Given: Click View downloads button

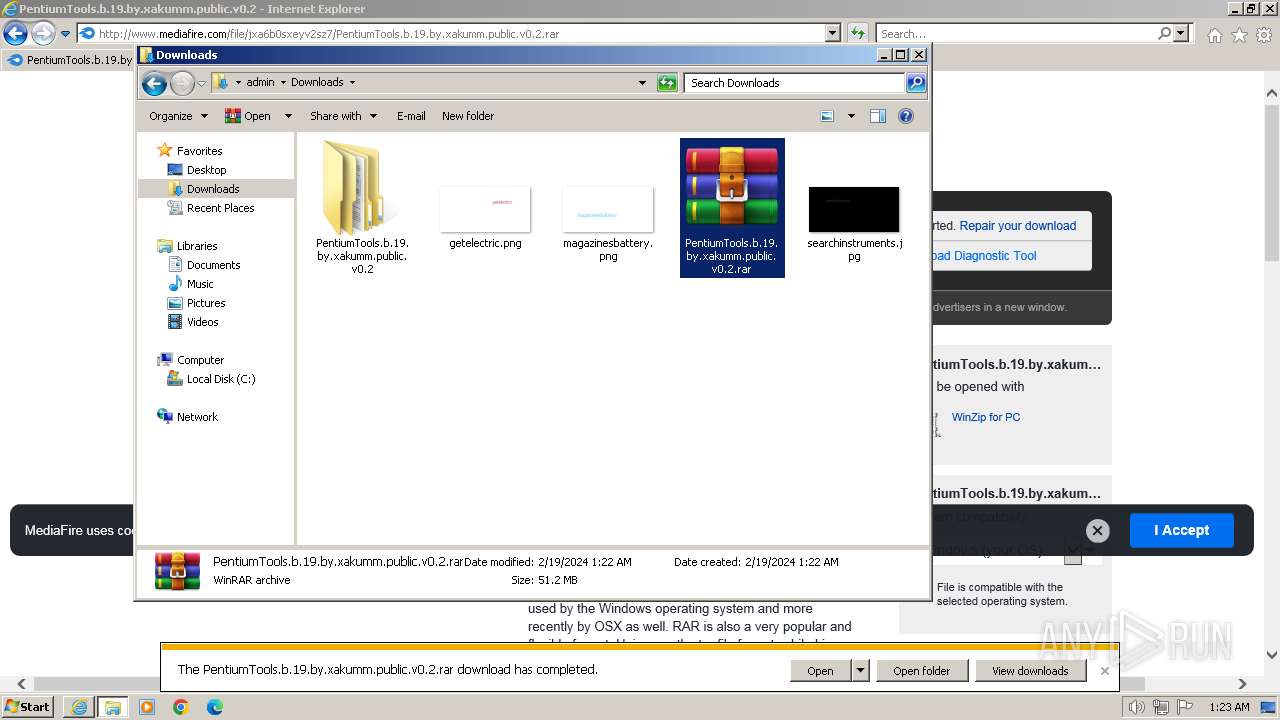Looking at the screenshot, I should [x=1030, y=671].
